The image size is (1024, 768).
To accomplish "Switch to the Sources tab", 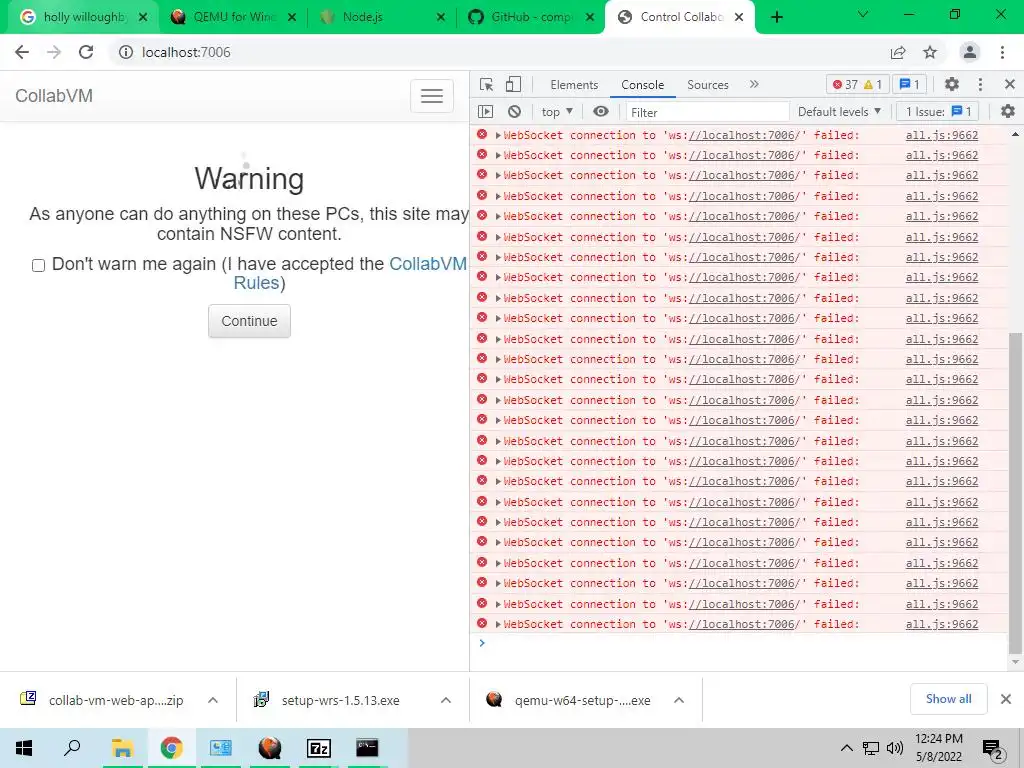I will click(707, 85).
